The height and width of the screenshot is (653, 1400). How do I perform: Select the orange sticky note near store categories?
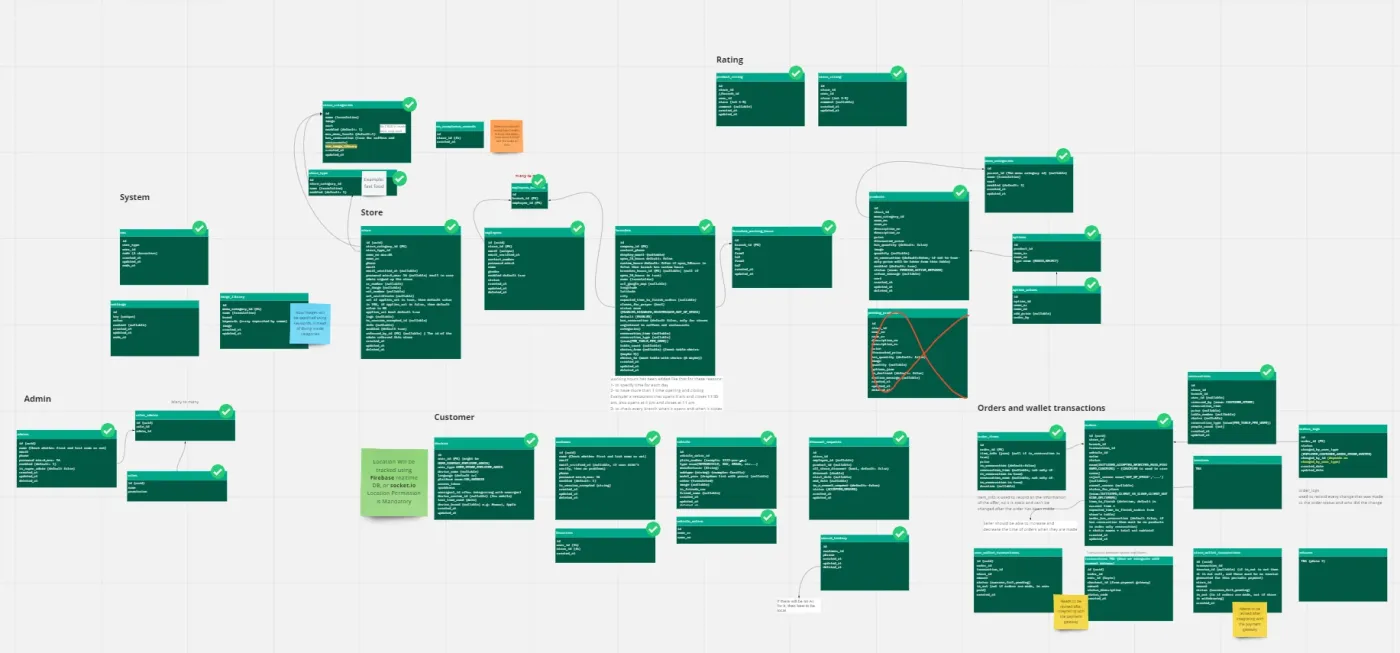507,136
